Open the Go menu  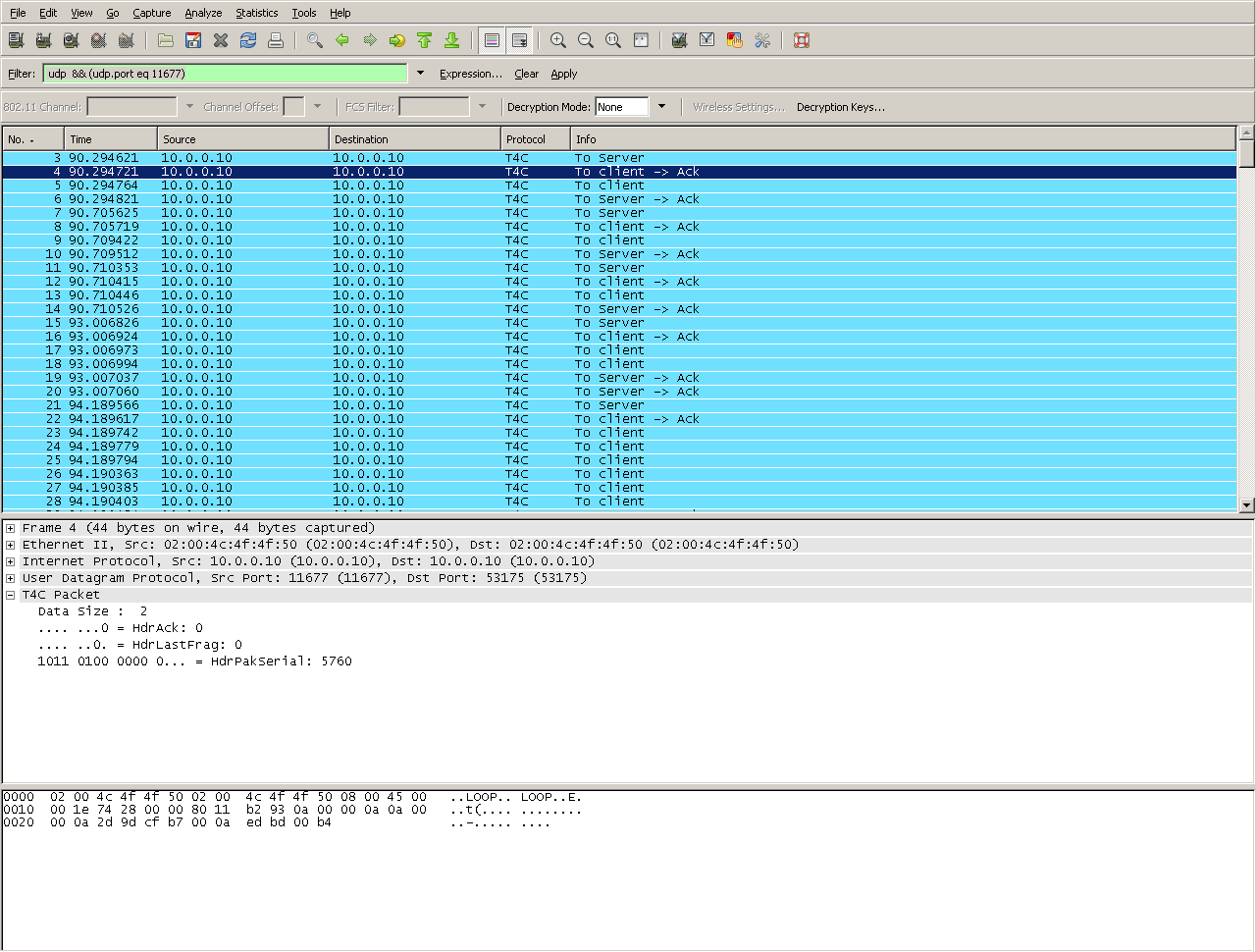(113, 13)
